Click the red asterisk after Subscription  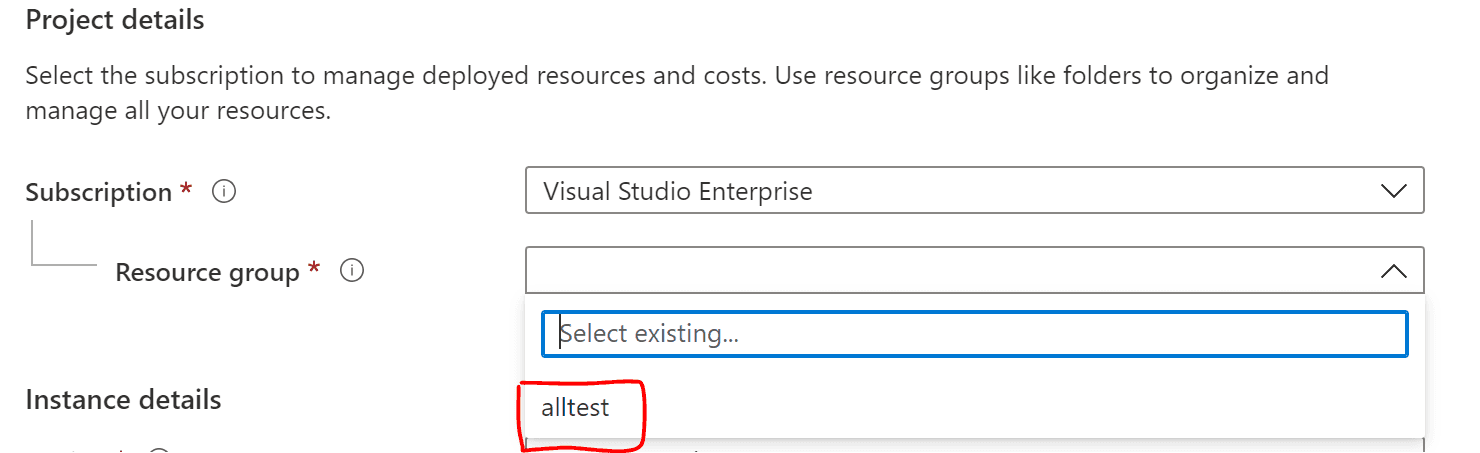[187, 188]
